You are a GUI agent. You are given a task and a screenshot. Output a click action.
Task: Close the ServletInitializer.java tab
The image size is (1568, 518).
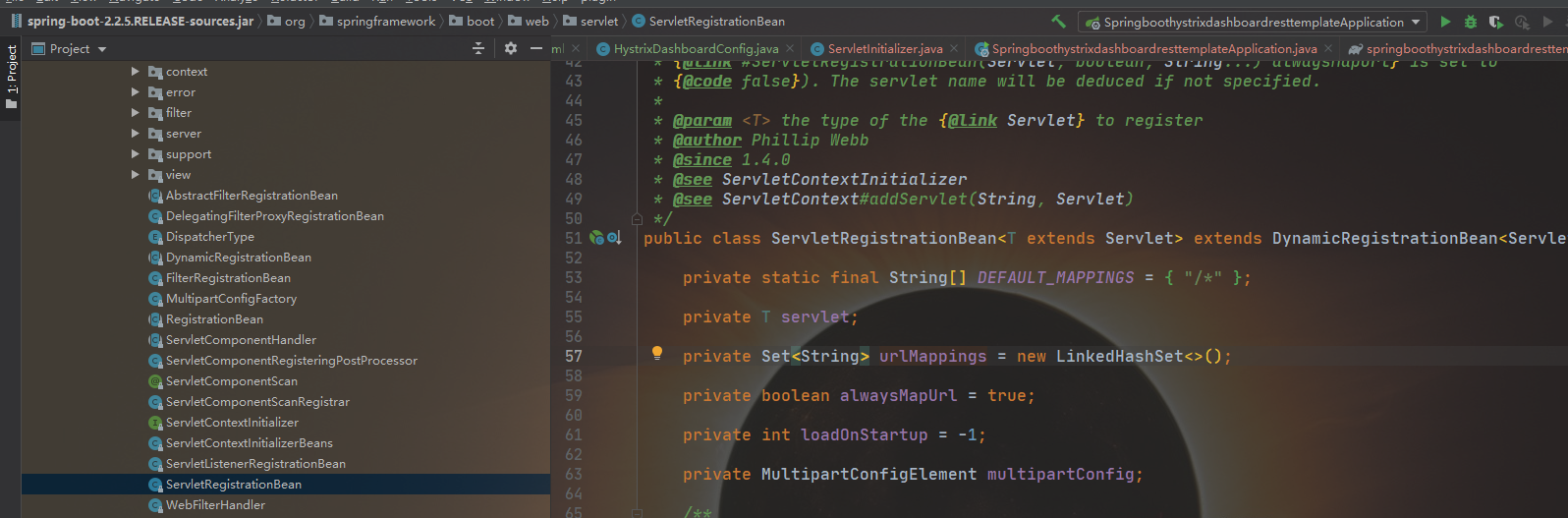pos(956,48)
